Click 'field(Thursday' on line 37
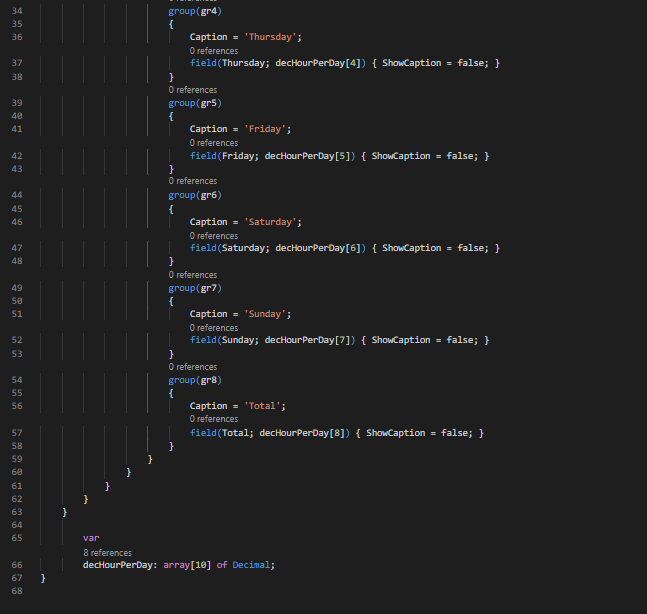This screenshot has width=647, height=614. (227, 63)
